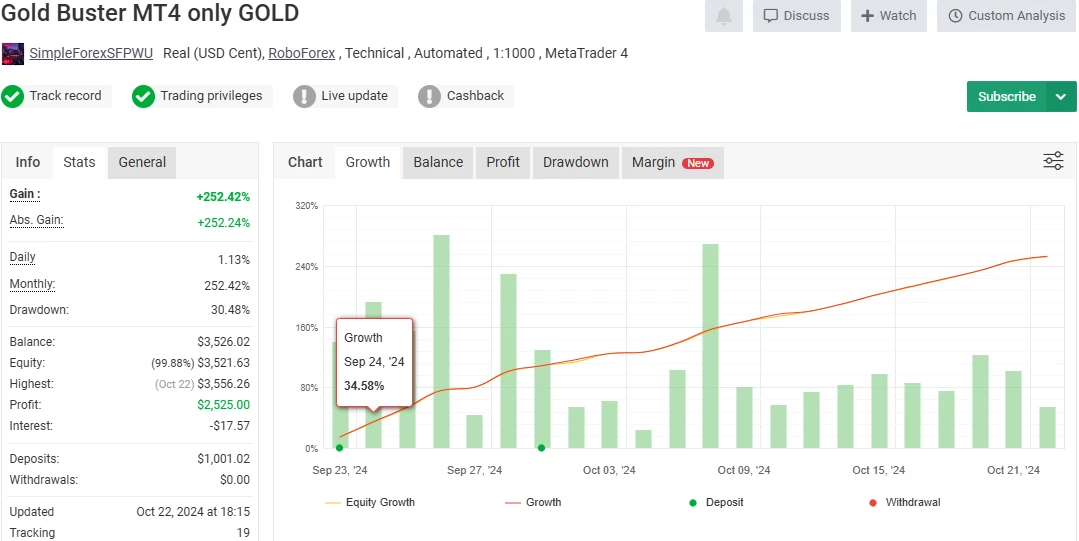The height and width of the screenshot is (541, 1079).
Task: Open the chart settings sliders icon
Action: point(1053,161)
